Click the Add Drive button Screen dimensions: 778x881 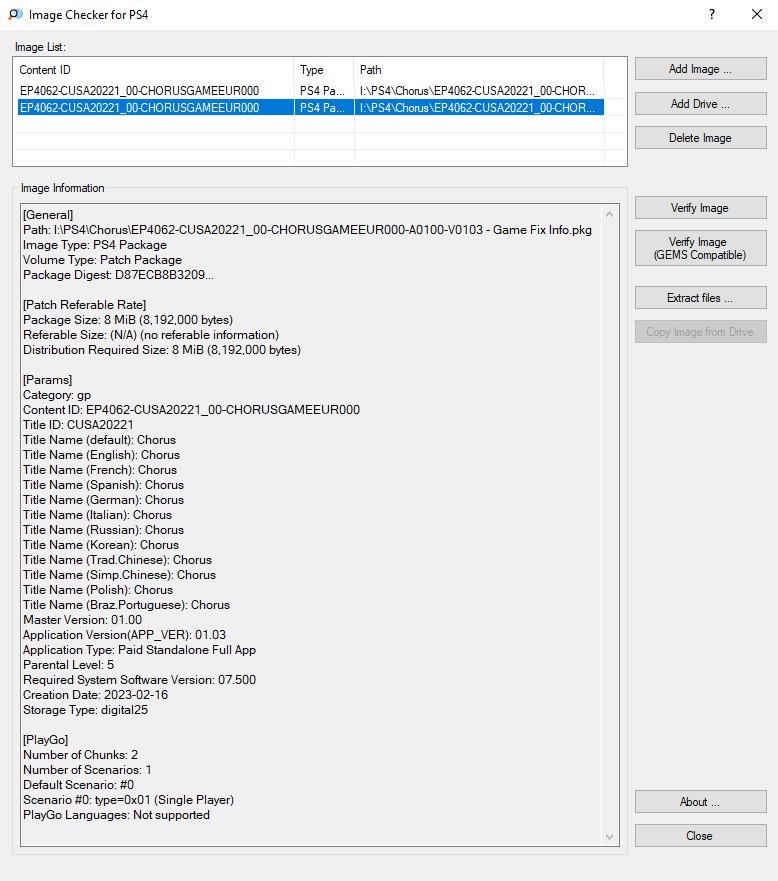(700, 104)
